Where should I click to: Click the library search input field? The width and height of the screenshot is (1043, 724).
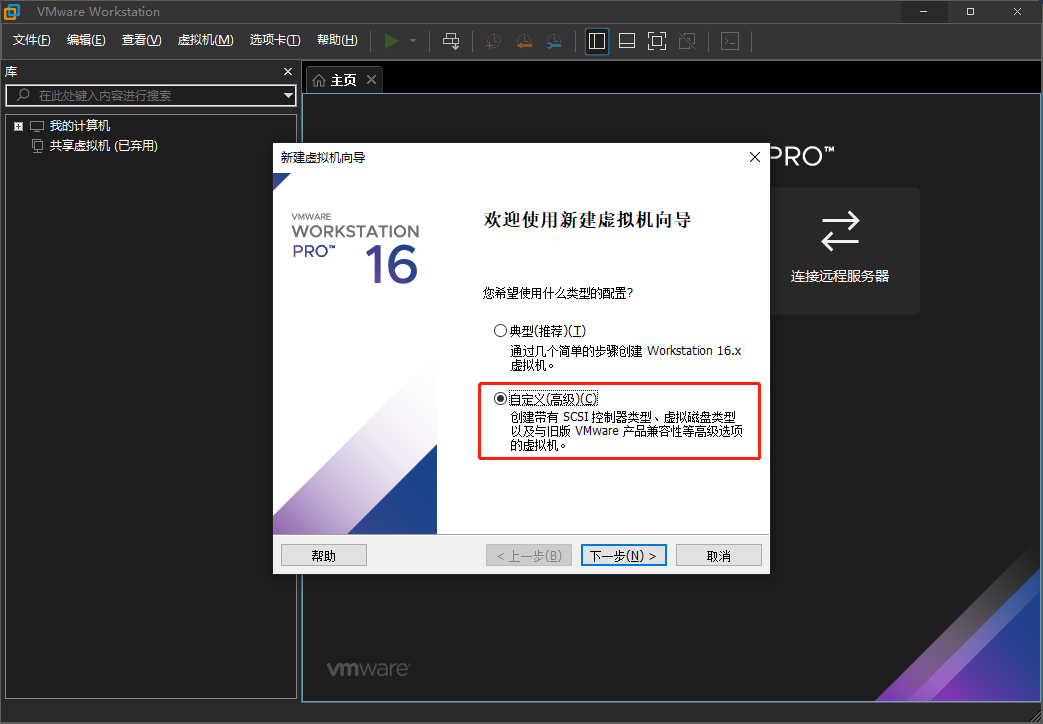[x=150, y=95]
